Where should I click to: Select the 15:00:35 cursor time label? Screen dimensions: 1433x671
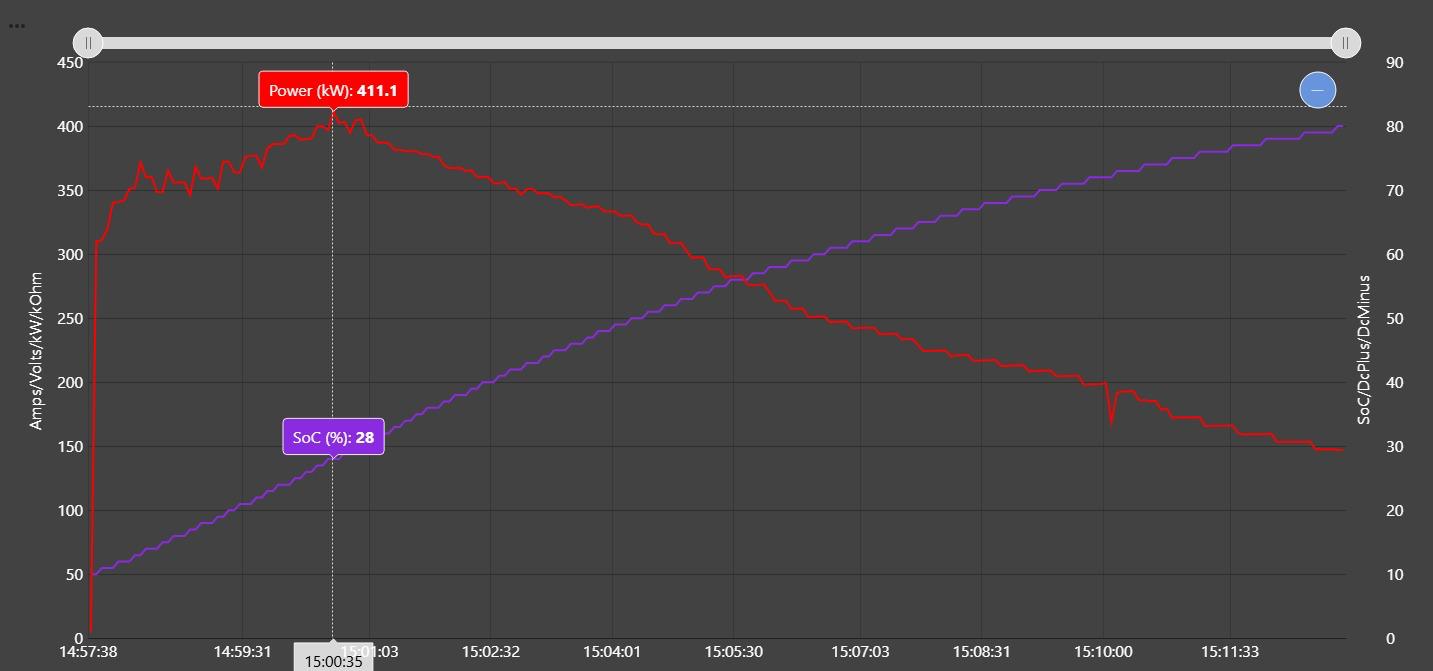point(333,661)
